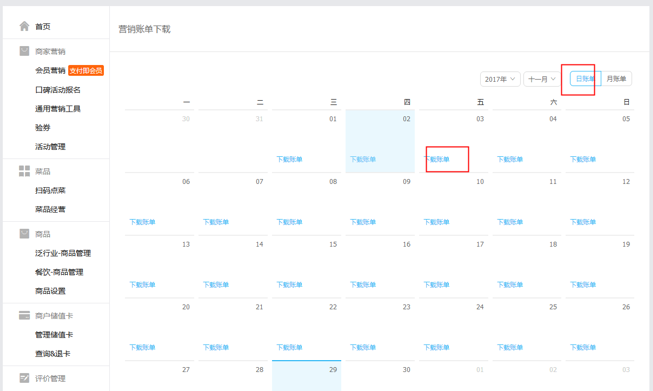
Task: Switch to 月账单 monthly bill option
Action: pyautogui.click(x=616, y=79)
